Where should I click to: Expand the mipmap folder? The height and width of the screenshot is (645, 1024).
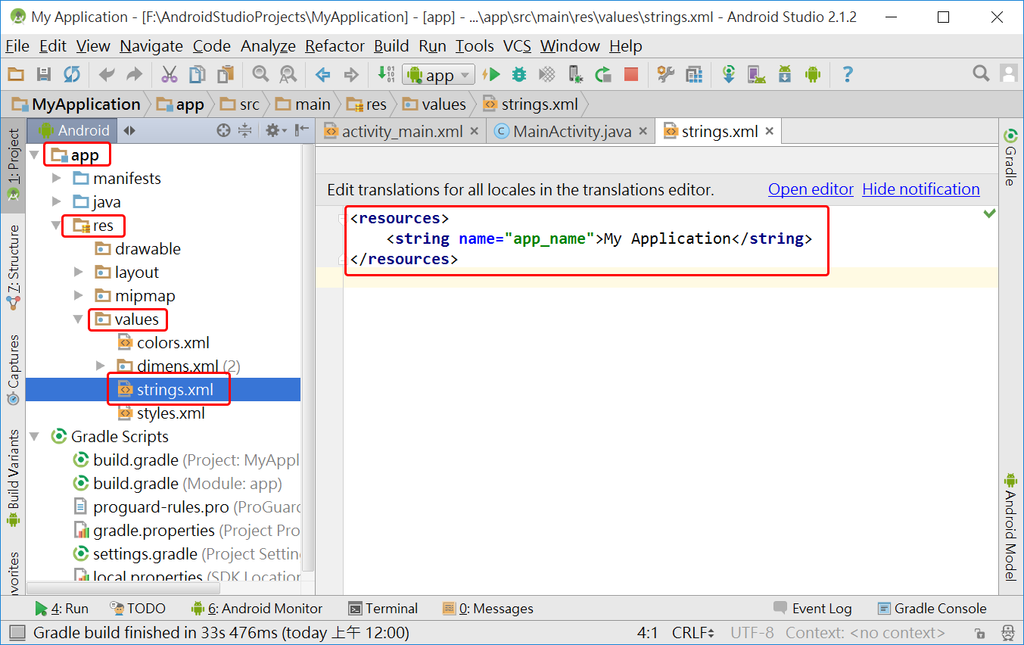tap(78, 296)
